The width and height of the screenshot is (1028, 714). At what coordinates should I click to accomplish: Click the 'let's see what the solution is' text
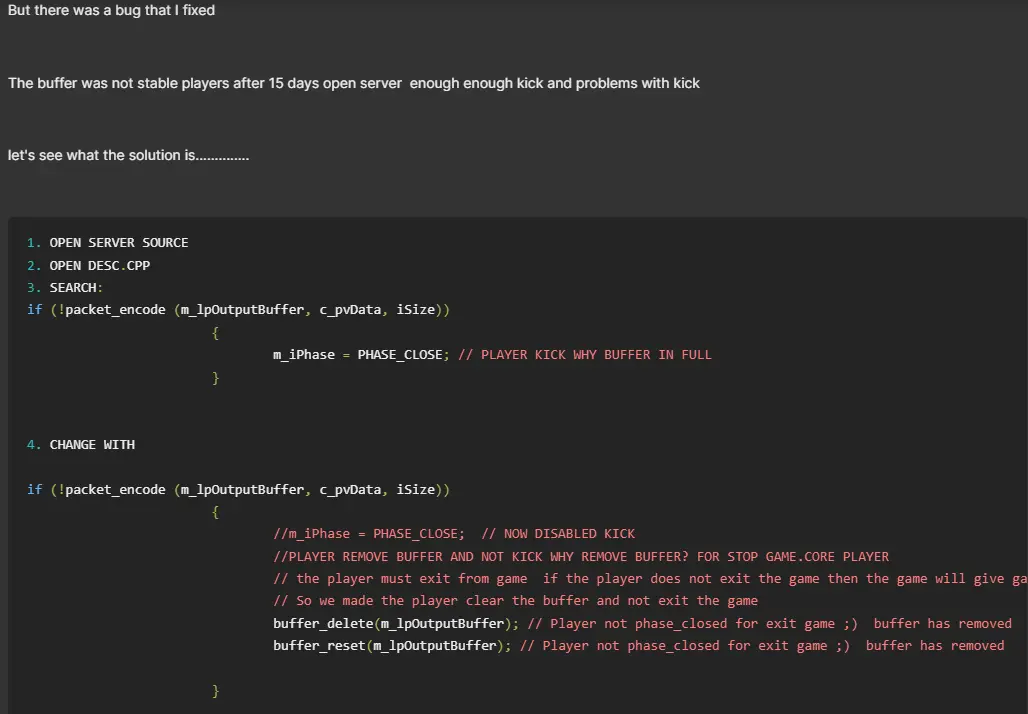pyautogui.click(x=128, y=156)
